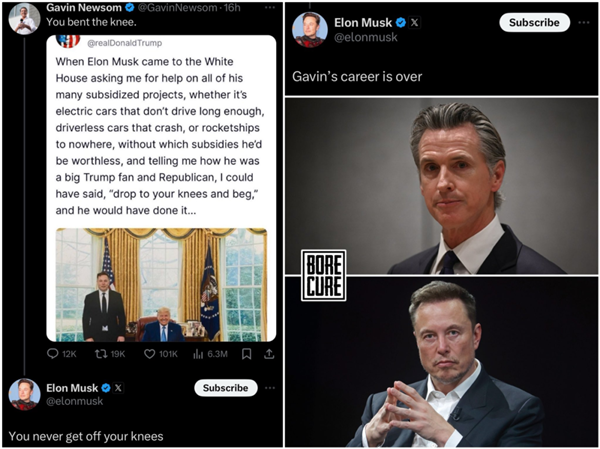Open the view analytics icon showing 6.3M
The height and width of the screenshot is (449, 600).
pos(196,353)
